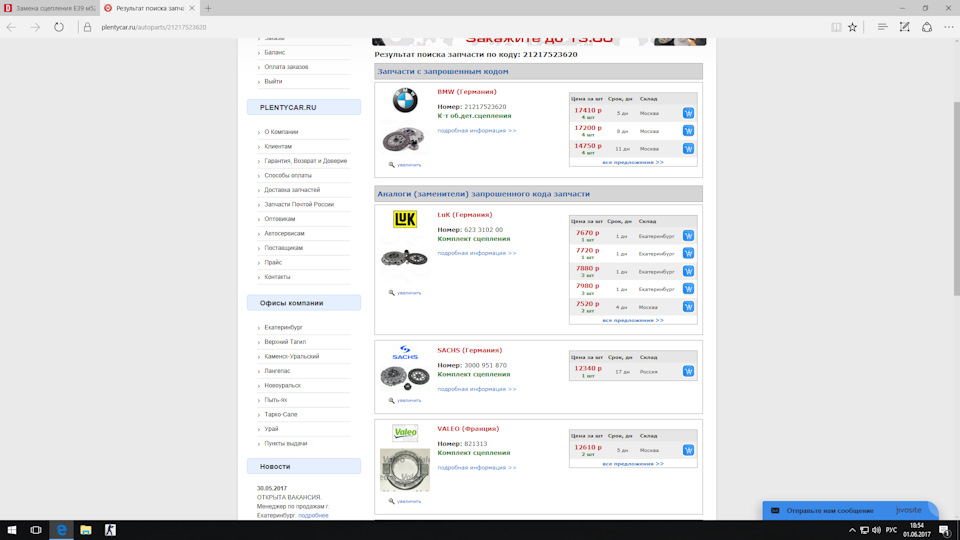This screenshot has width=960, height=540.
Task: Click the Valeo brand logo
Action: click(405, 433)
